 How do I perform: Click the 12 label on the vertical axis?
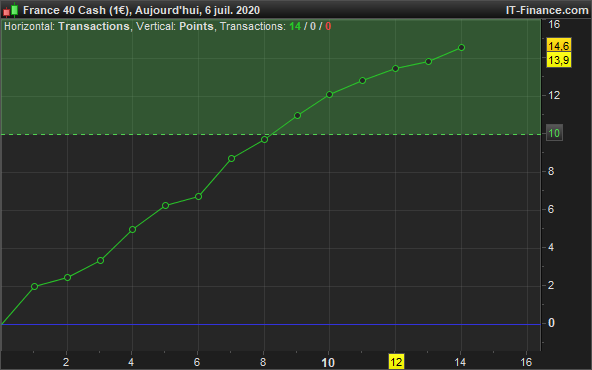[554, 95]
